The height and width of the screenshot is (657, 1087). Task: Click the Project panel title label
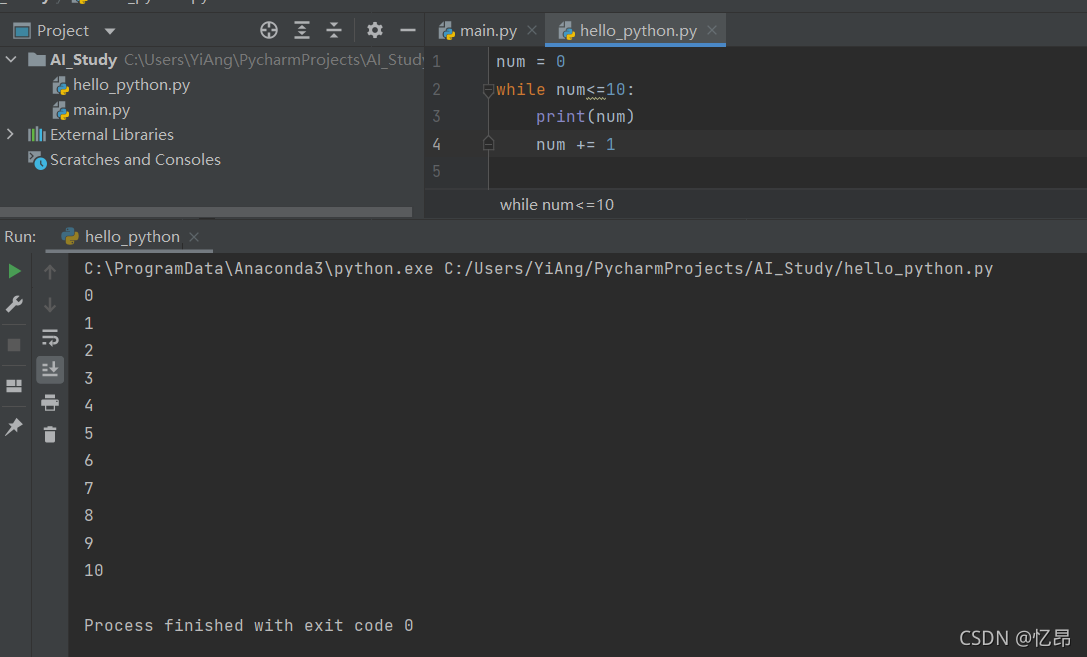[62, 30]
